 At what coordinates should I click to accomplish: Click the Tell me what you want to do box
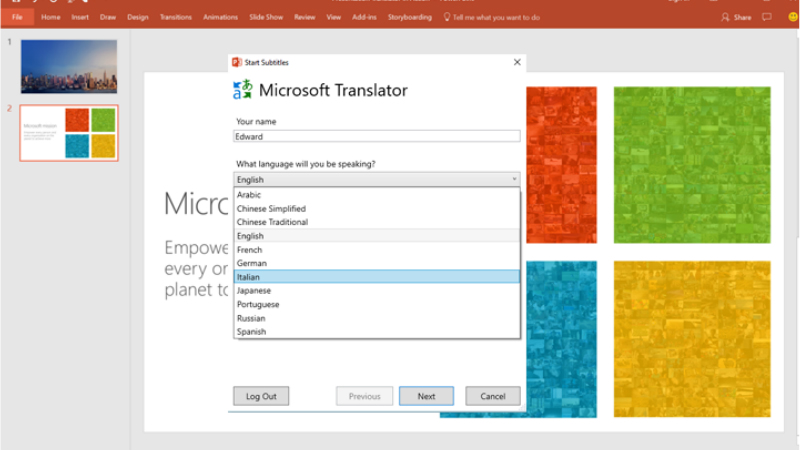(x=491, y=17)
